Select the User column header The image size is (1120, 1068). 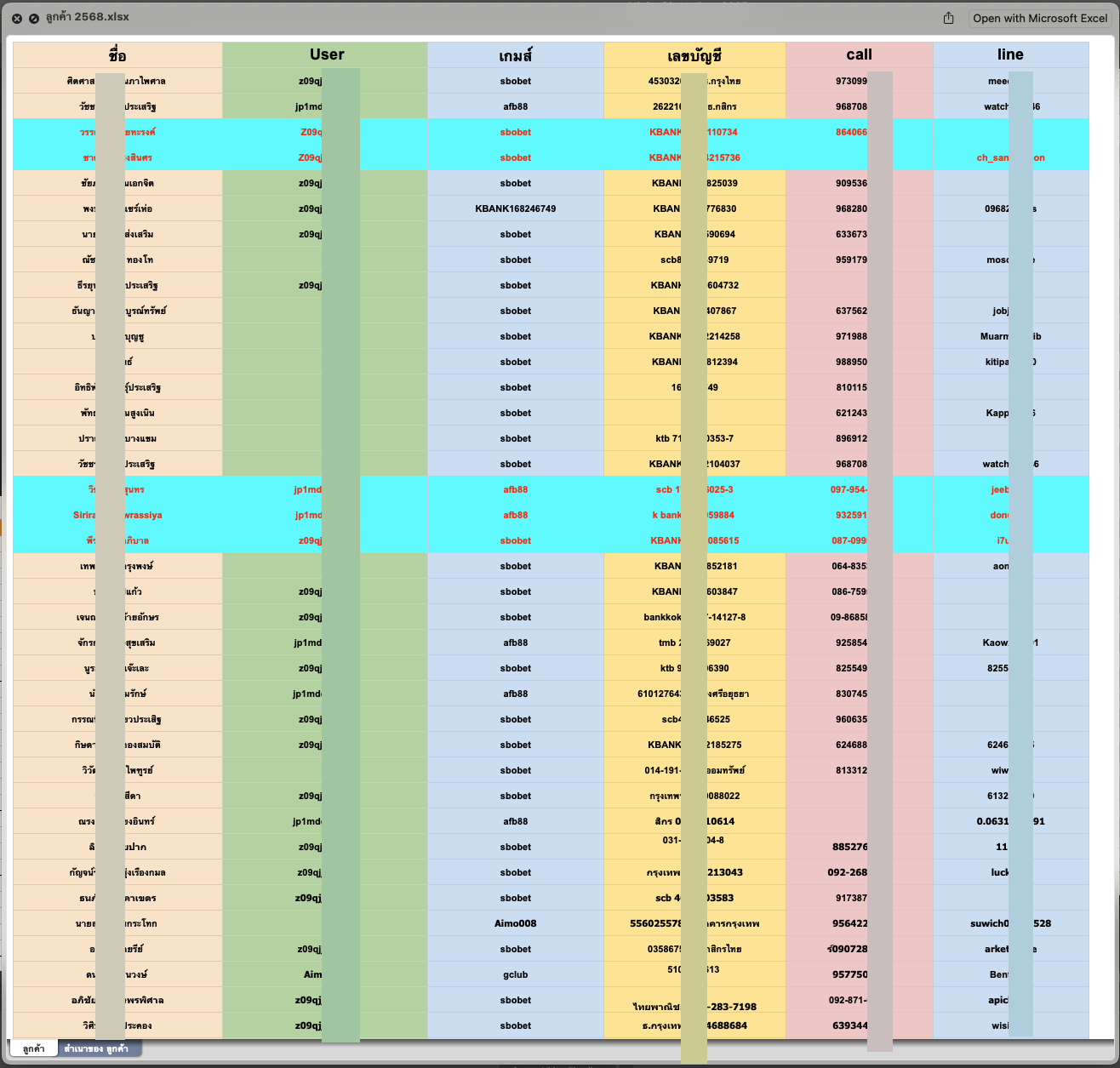pos(327,55)
